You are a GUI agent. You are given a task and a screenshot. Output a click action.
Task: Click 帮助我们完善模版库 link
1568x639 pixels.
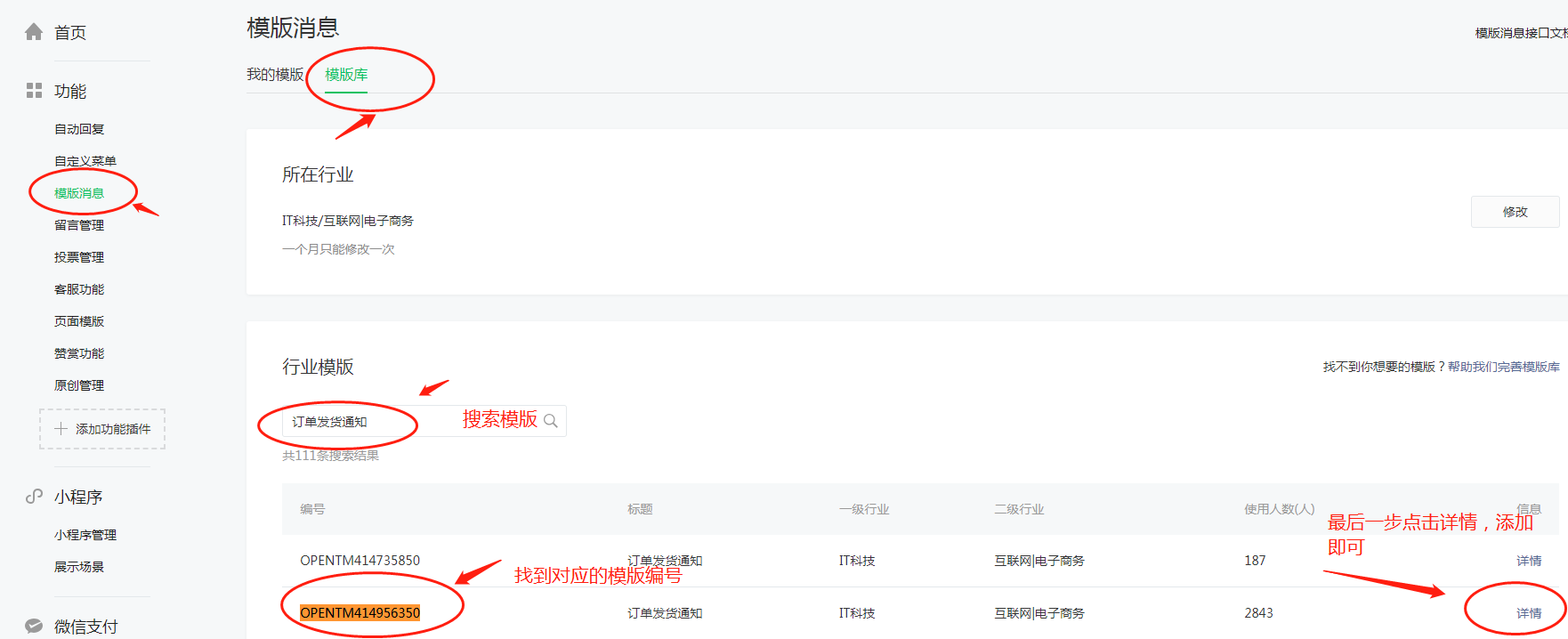click(1503, 367)
